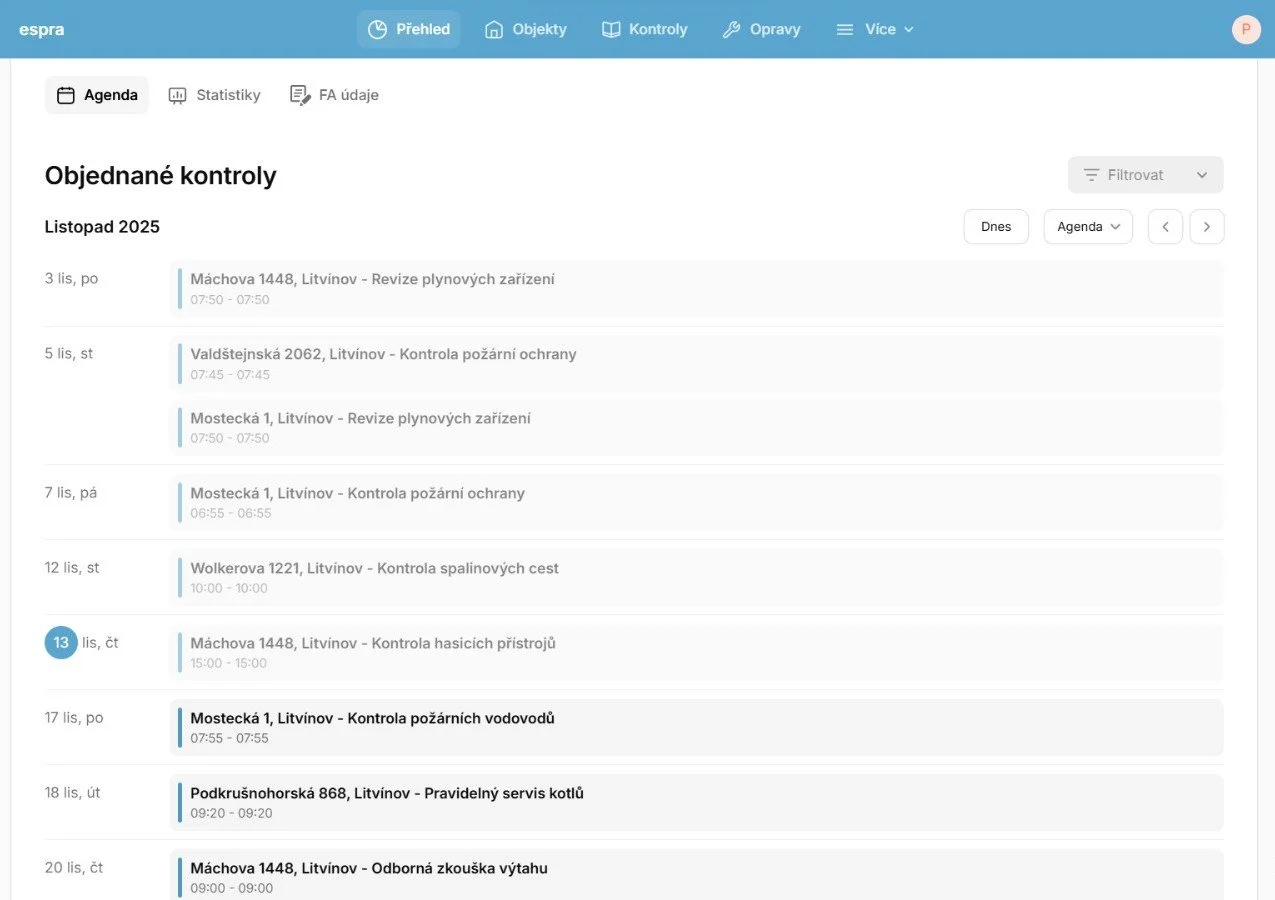
Task: Open the Agenda view selector
Action: pyautogui.click(x=1088, y=227)
